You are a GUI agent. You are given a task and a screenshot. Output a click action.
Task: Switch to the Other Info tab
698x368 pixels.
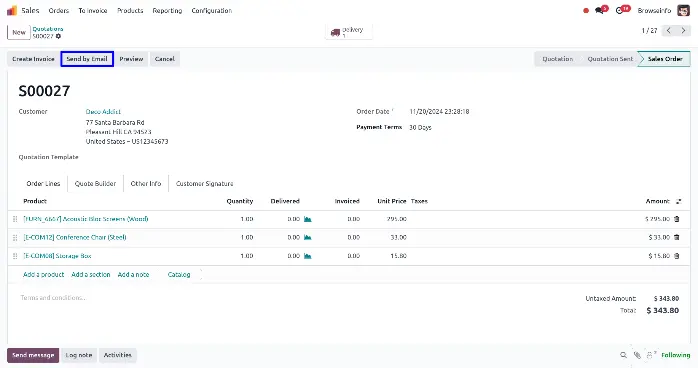click(x=146, y=183)
